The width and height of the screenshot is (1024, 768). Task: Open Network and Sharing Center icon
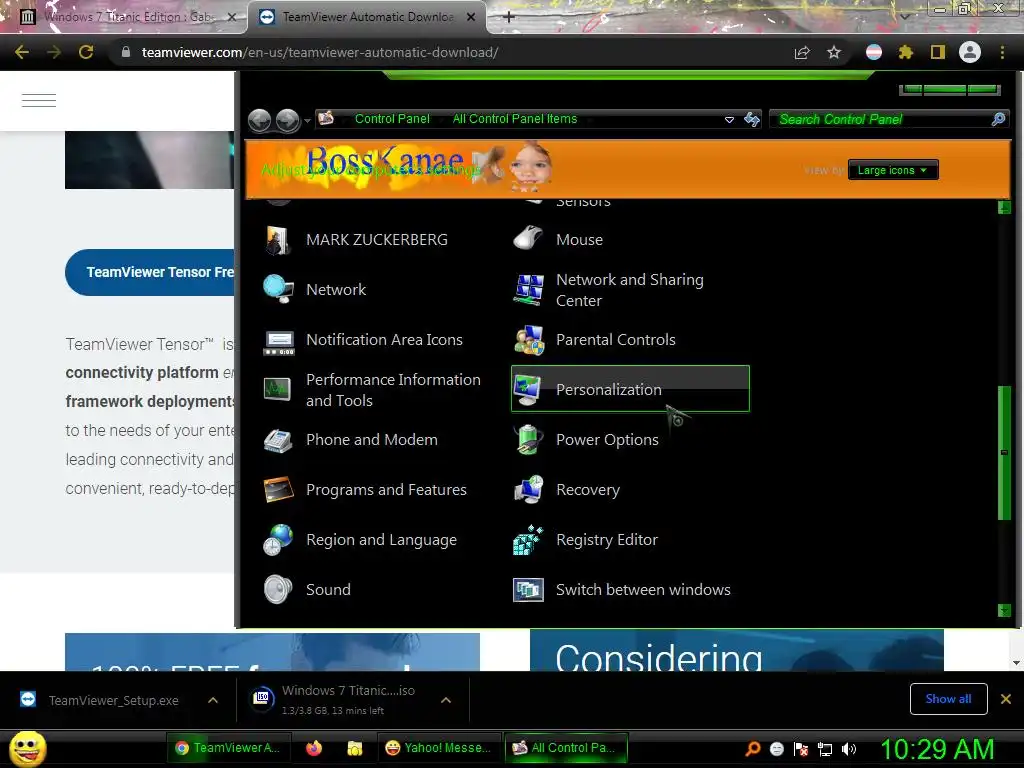pyautogui.click(x=528, y=289)
